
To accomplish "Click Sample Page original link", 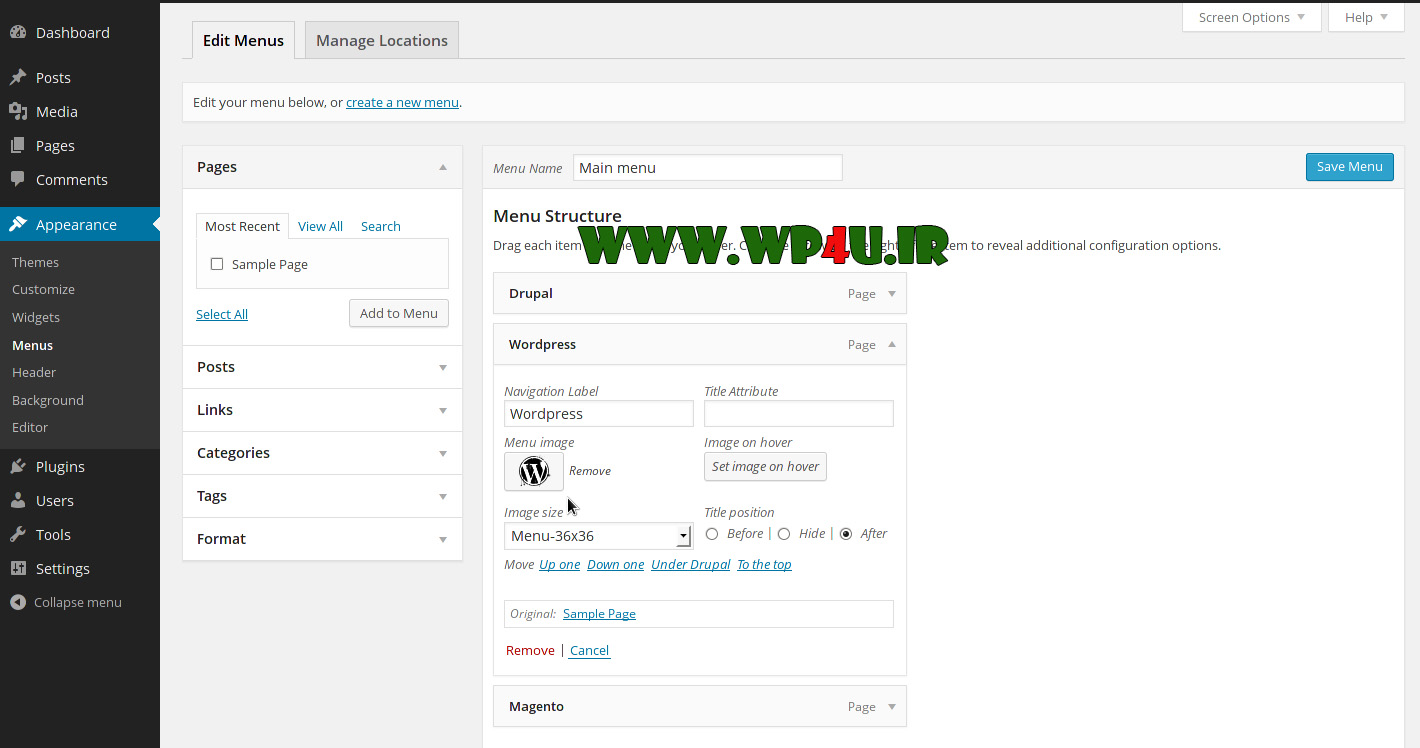I will [x=599, y=614].
